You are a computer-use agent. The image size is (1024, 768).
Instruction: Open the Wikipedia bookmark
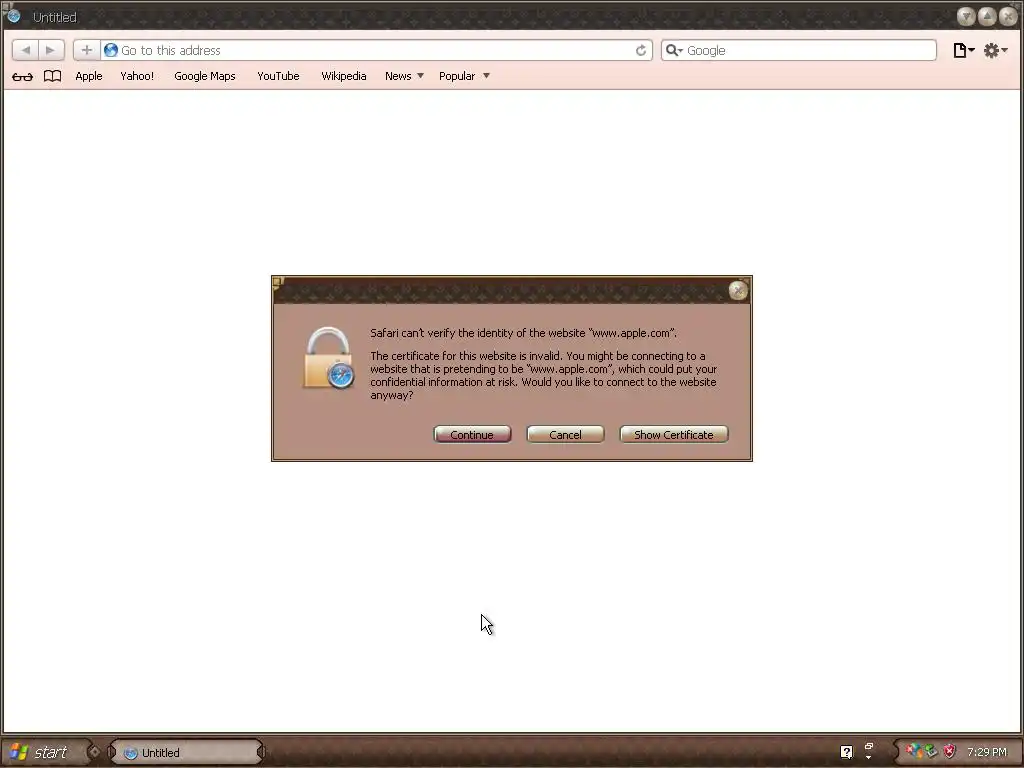[x=344, y=76]
